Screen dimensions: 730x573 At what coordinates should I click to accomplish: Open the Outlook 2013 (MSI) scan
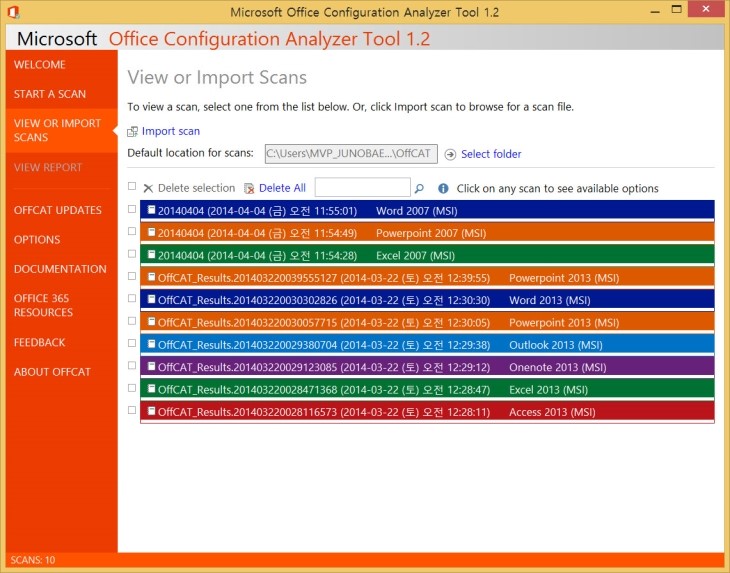427,345
